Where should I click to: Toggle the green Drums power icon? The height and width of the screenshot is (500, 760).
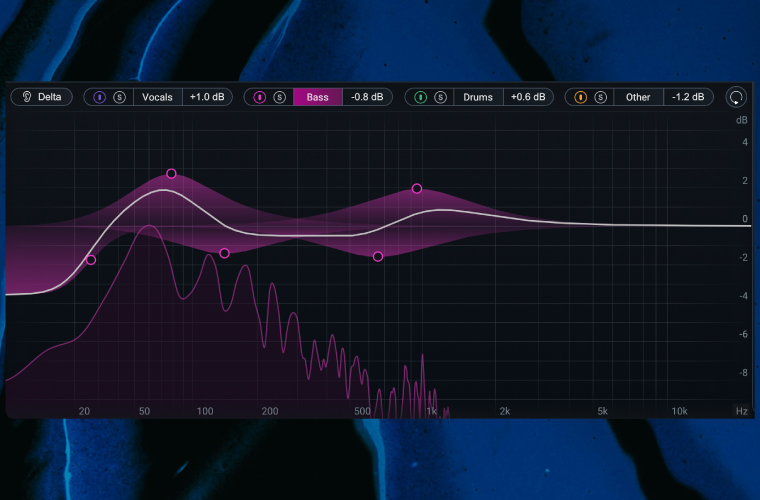click(x=420, y=97)
